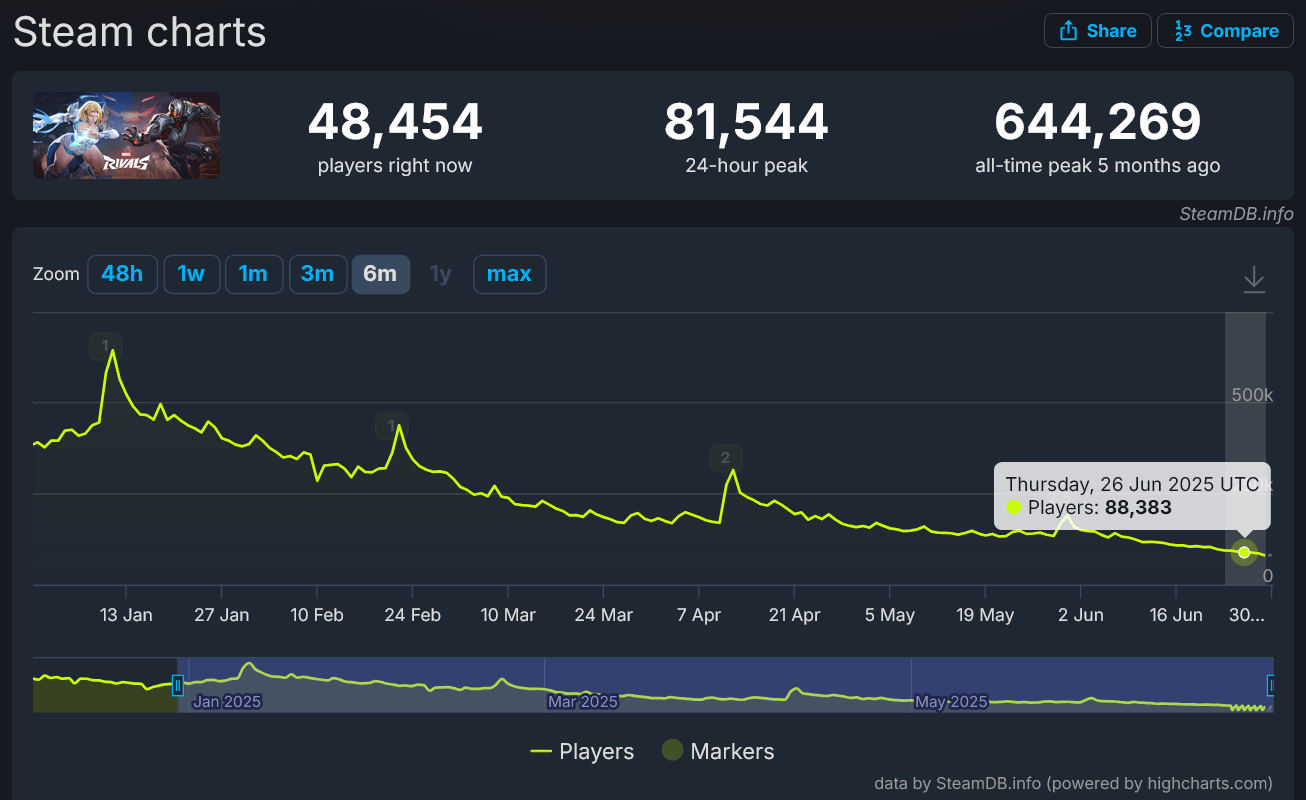Image resolution: width=1306 pixels, height=800 pixels.
Task: Click May 2025 label in navigator
Action: point(951,702)
